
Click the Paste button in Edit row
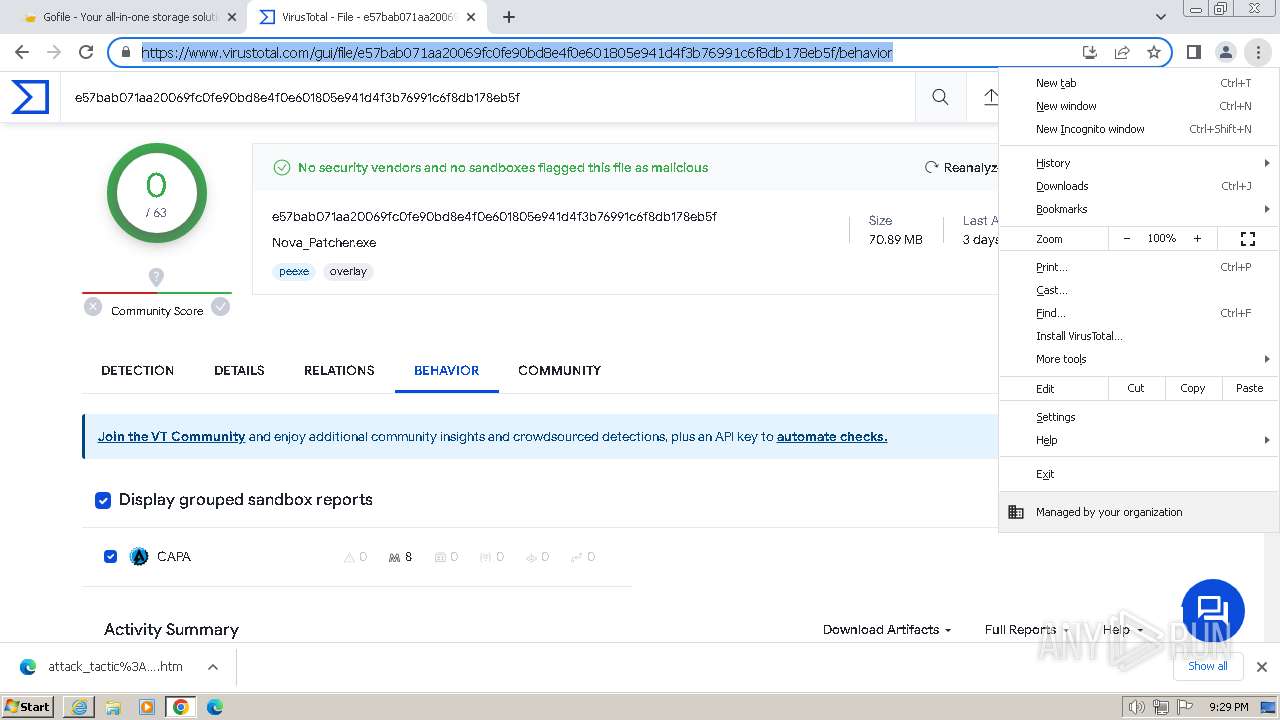(1249, 388)
